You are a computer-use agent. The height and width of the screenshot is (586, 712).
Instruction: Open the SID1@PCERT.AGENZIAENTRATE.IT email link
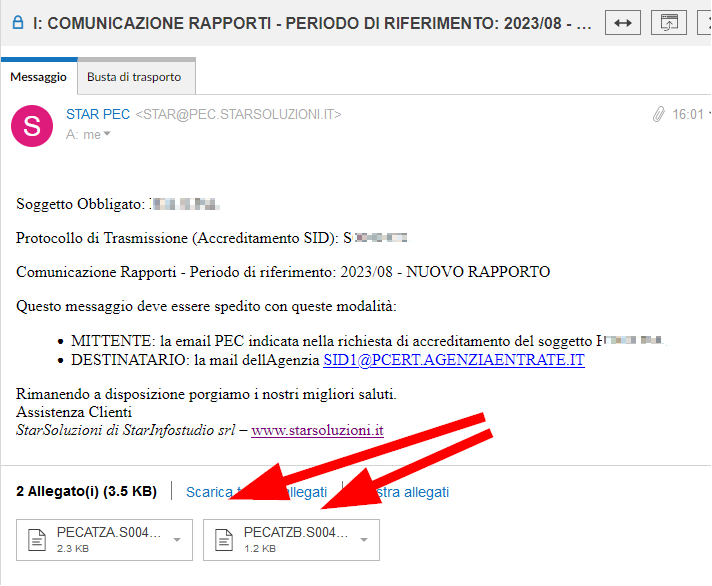[x=454, y=360]
